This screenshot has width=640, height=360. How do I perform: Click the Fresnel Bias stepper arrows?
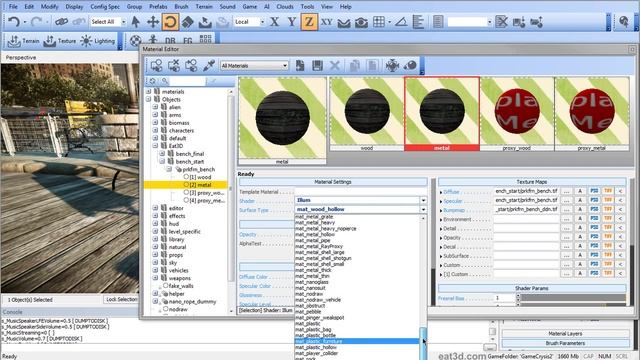[518, 298]
